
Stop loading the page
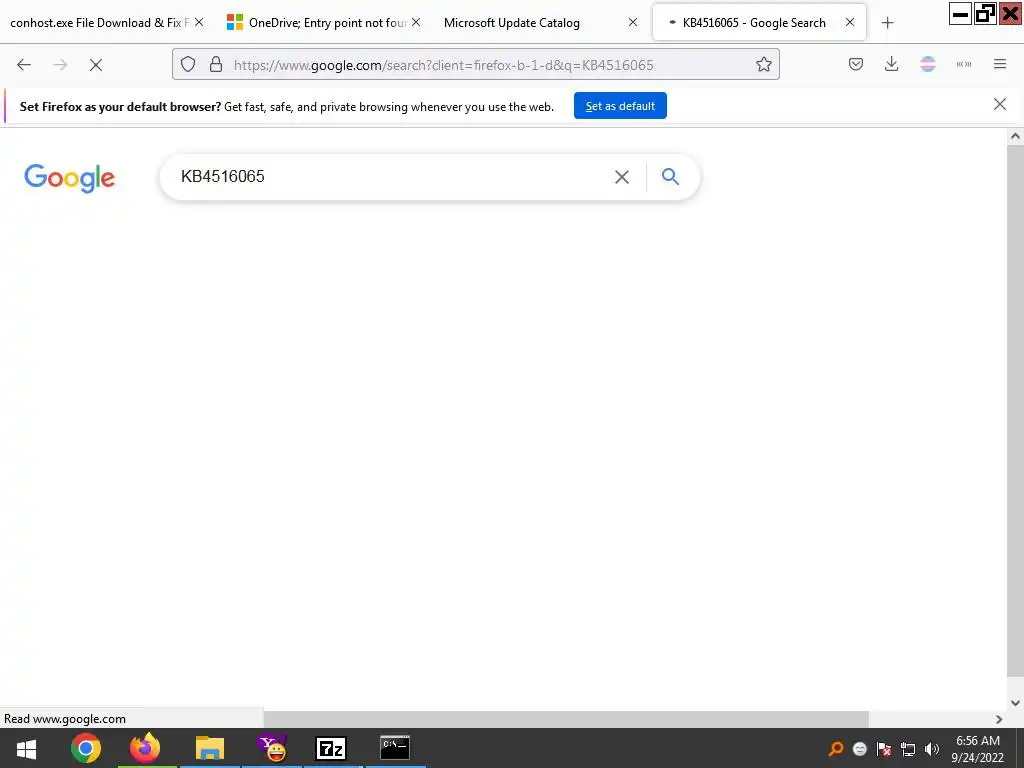(x=96, y=65)
